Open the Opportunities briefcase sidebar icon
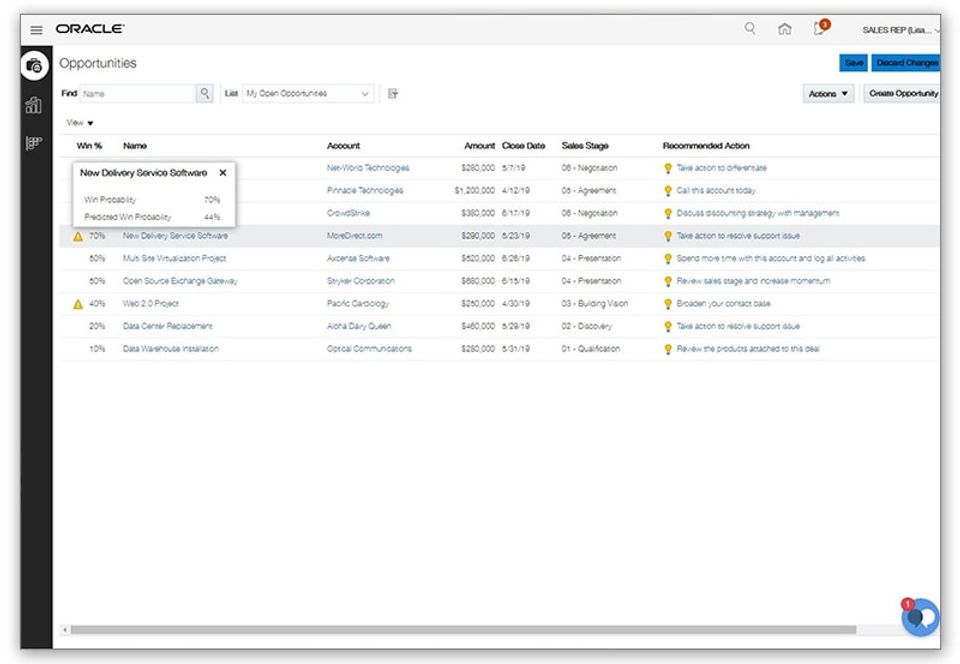The image size is (960, 664). tap(34, 65)
